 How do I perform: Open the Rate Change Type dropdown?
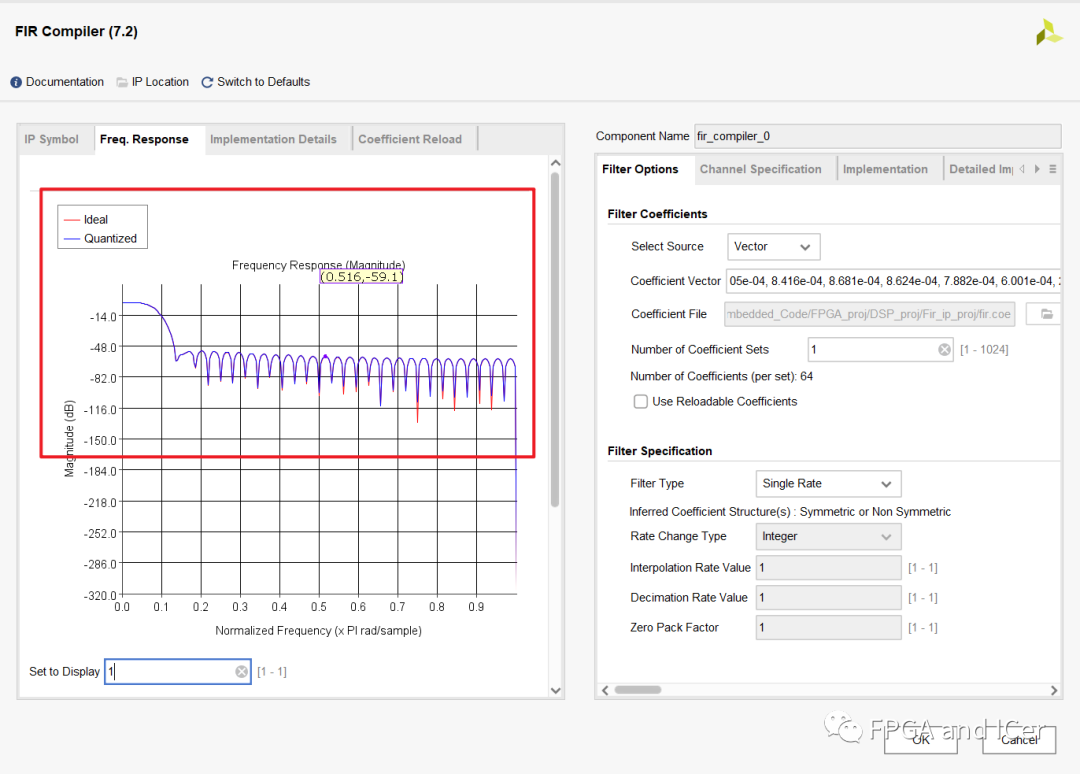click(x=828, y=536)
